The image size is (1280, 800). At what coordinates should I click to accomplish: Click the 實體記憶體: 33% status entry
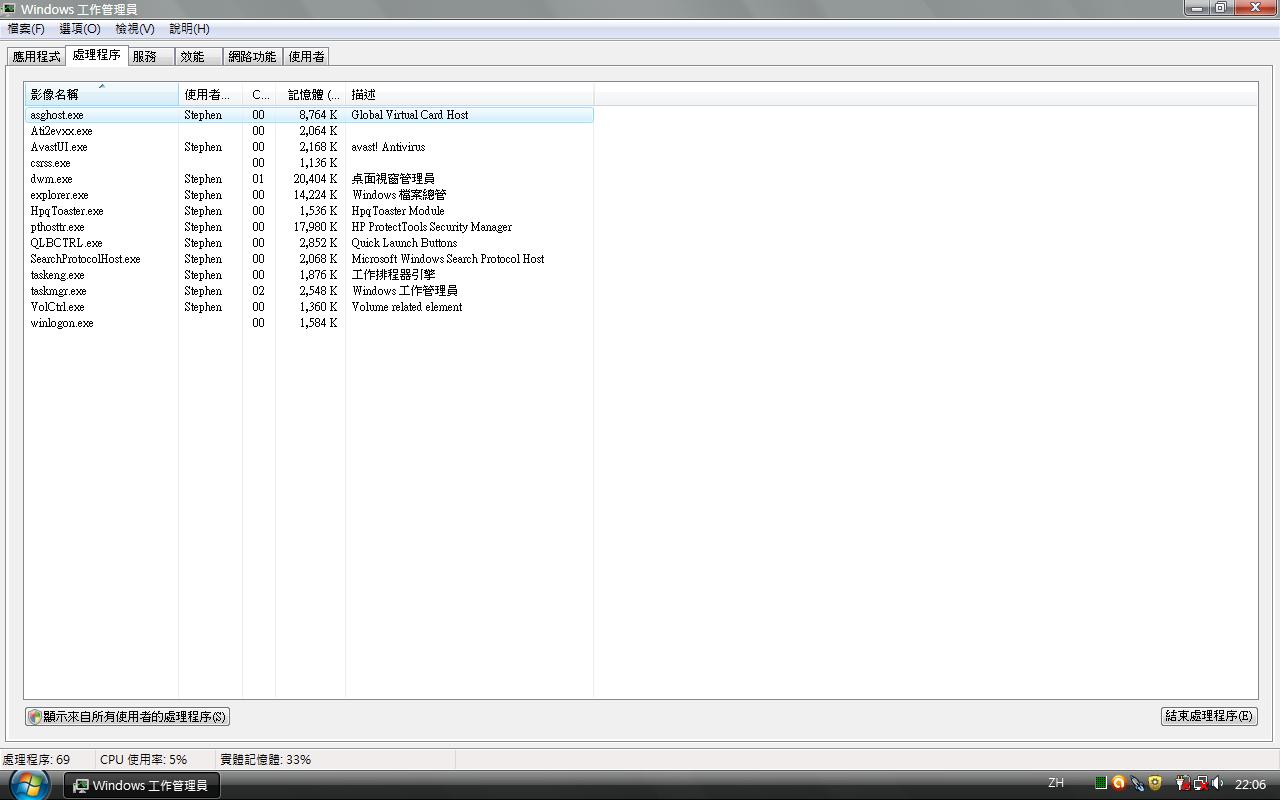(x=265, y=759)
